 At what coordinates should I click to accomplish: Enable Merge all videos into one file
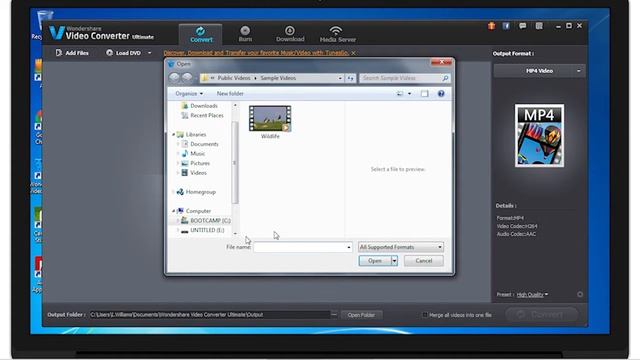click(425, 315)
